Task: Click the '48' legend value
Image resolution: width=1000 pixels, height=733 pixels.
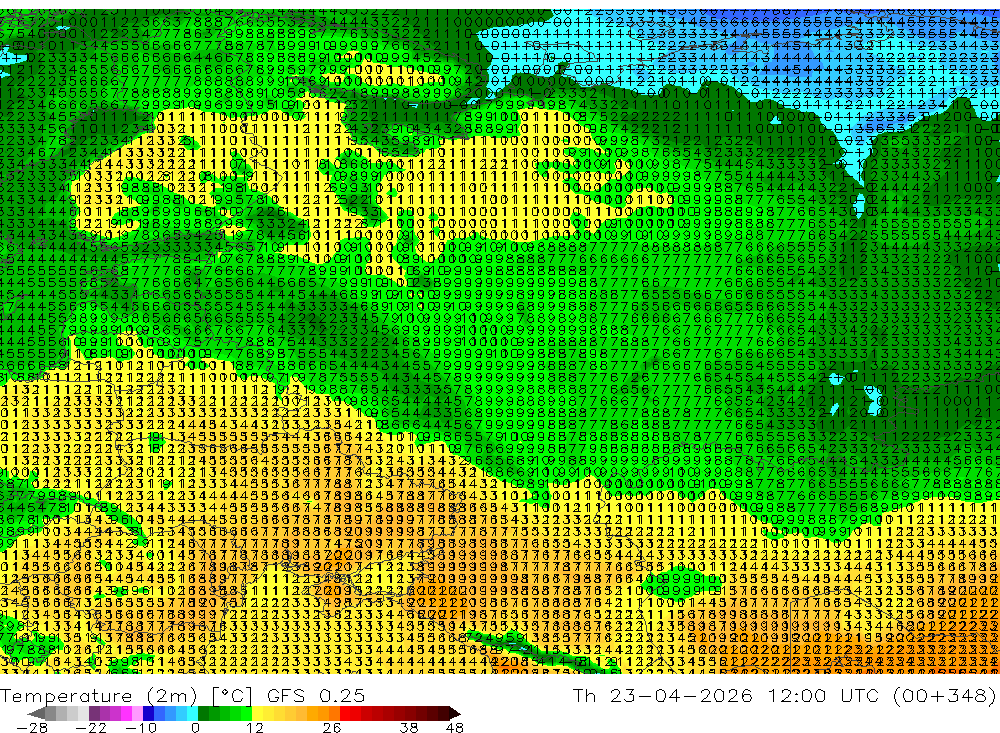Action: (x=455, y=728)
